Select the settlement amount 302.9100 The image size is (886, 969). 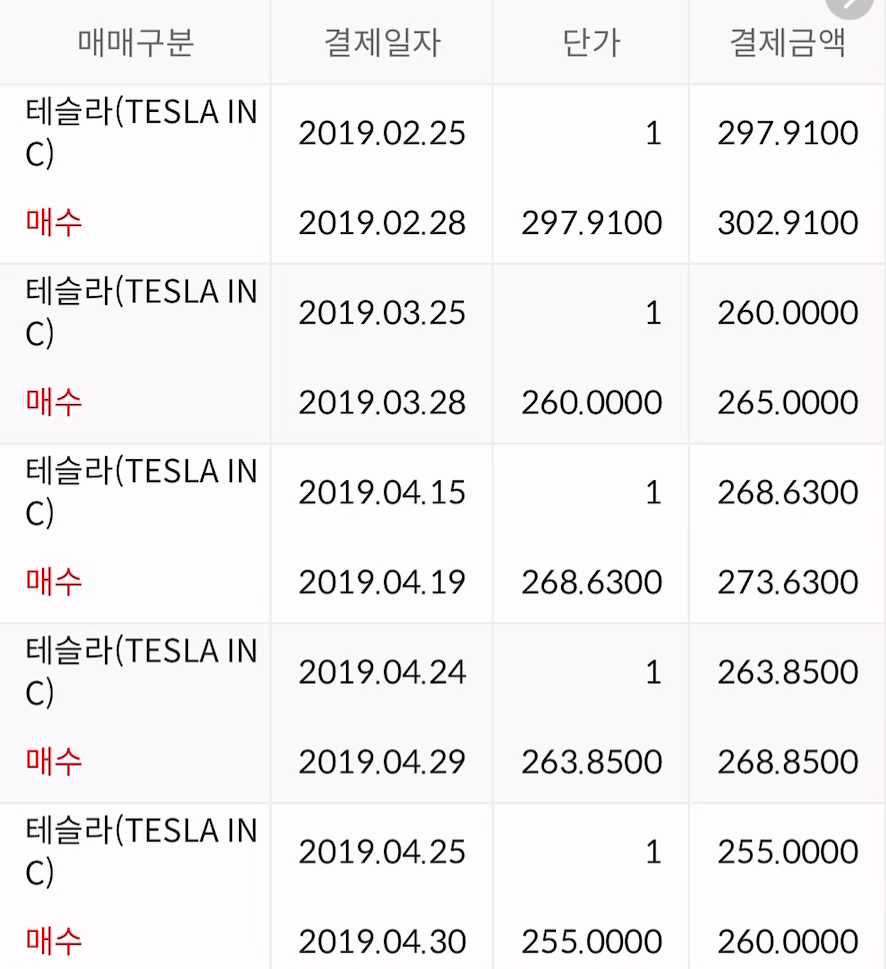pyautogui.click(x=788, y=223)
